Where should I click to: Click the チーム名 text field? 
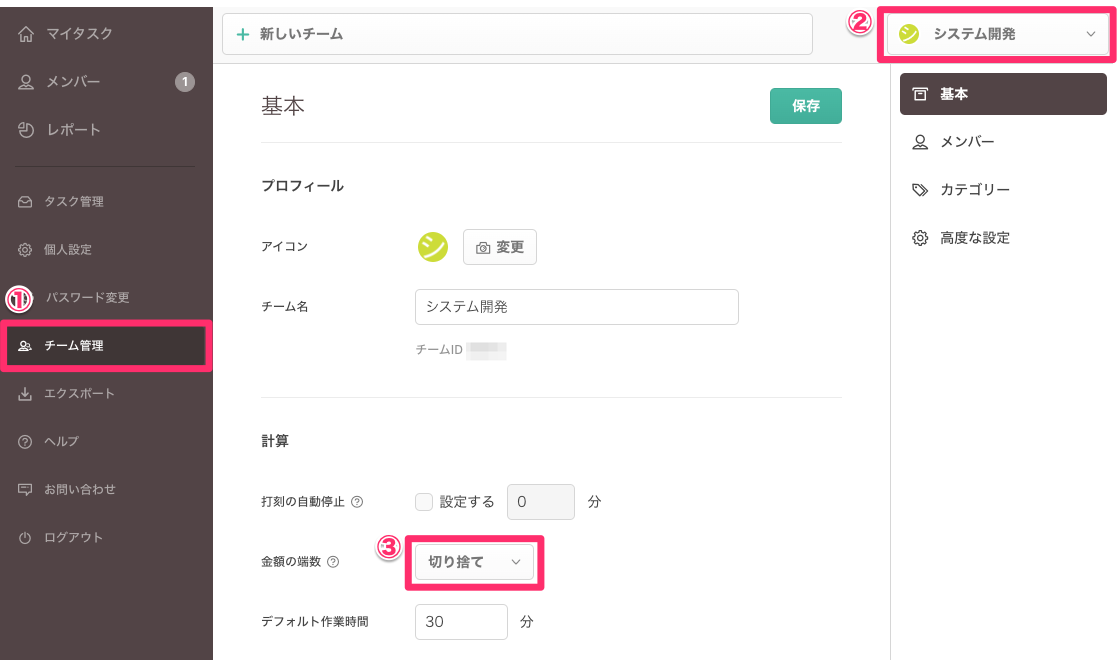(x=576, y=307)
